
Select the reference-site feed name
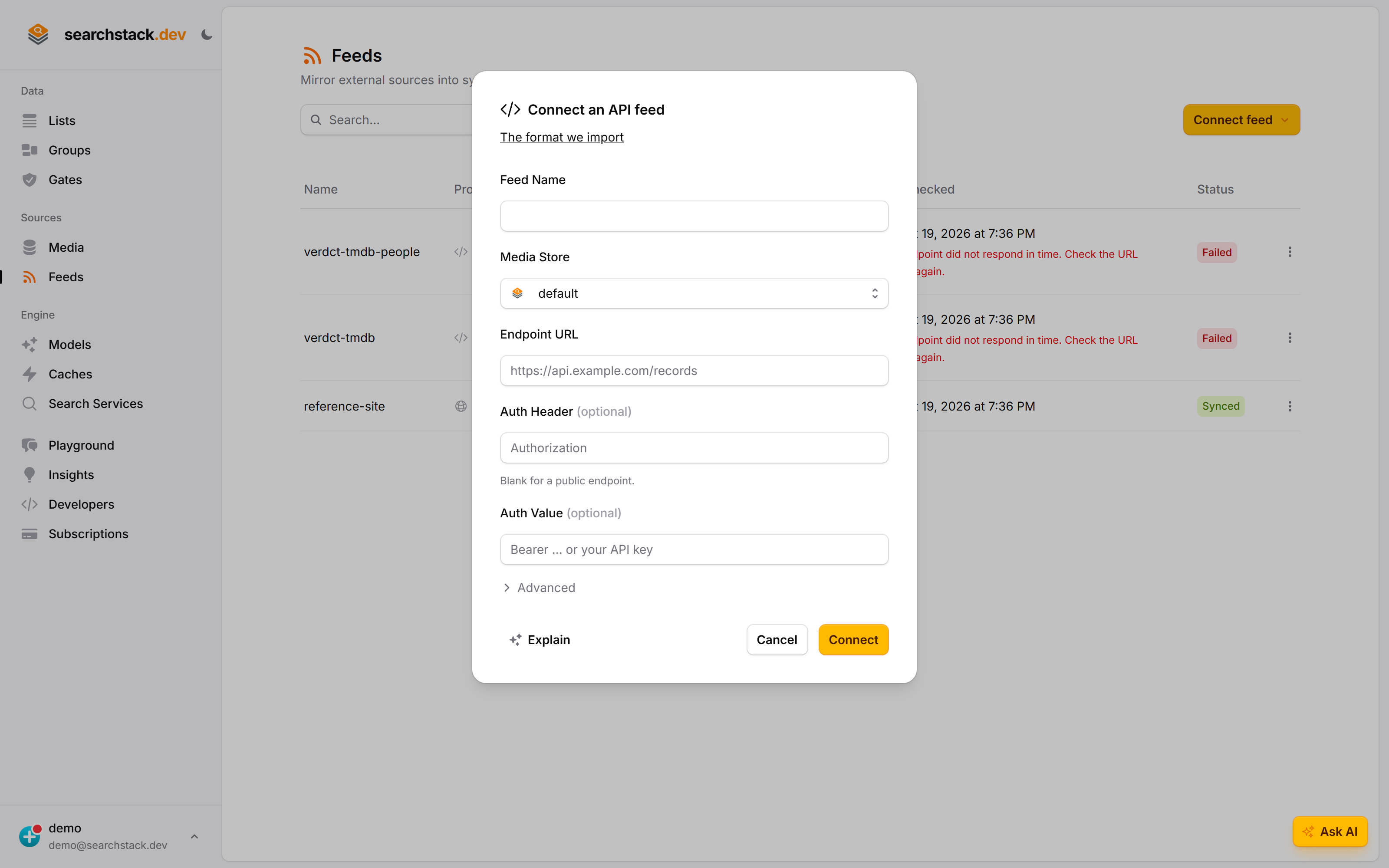pos(344,406)
